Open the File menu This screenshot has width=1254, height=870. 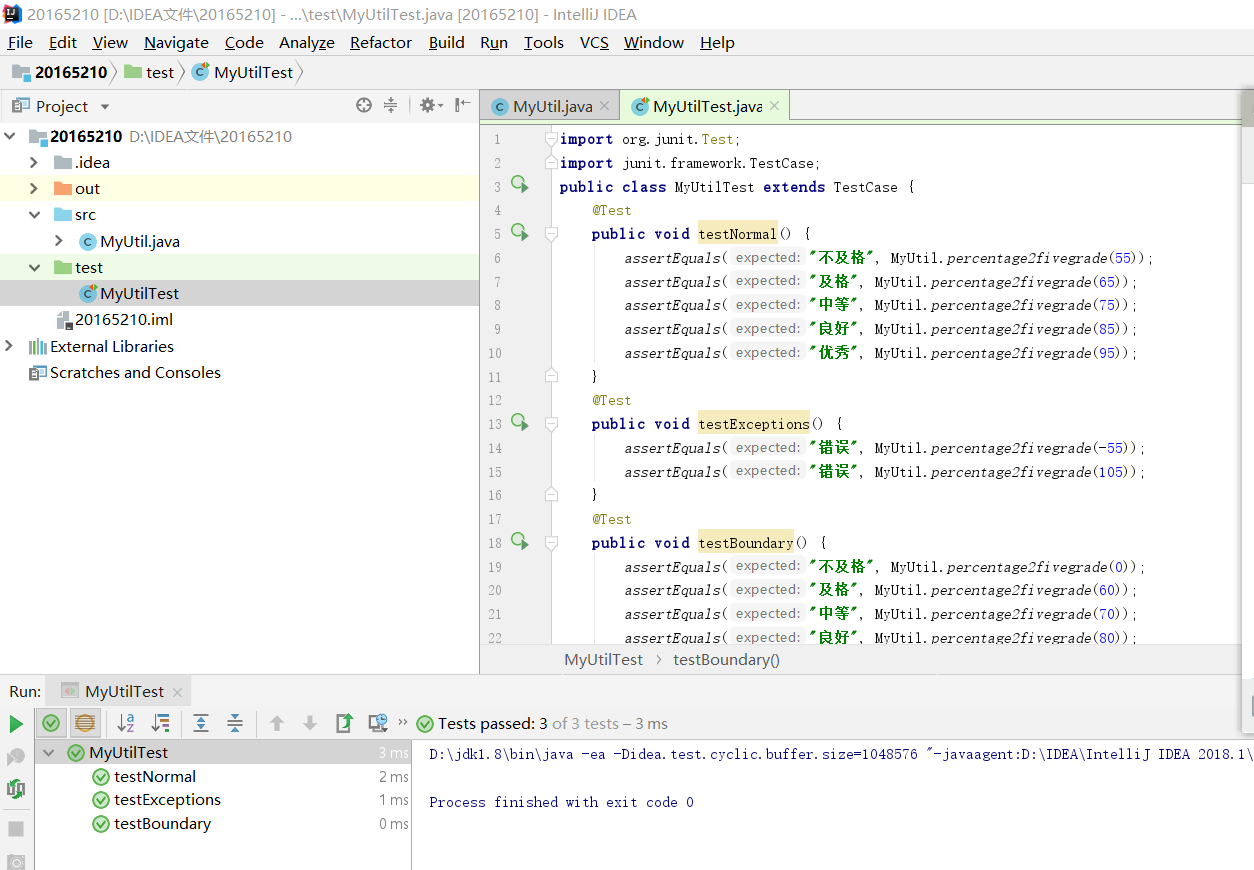(x=20, y=42)
